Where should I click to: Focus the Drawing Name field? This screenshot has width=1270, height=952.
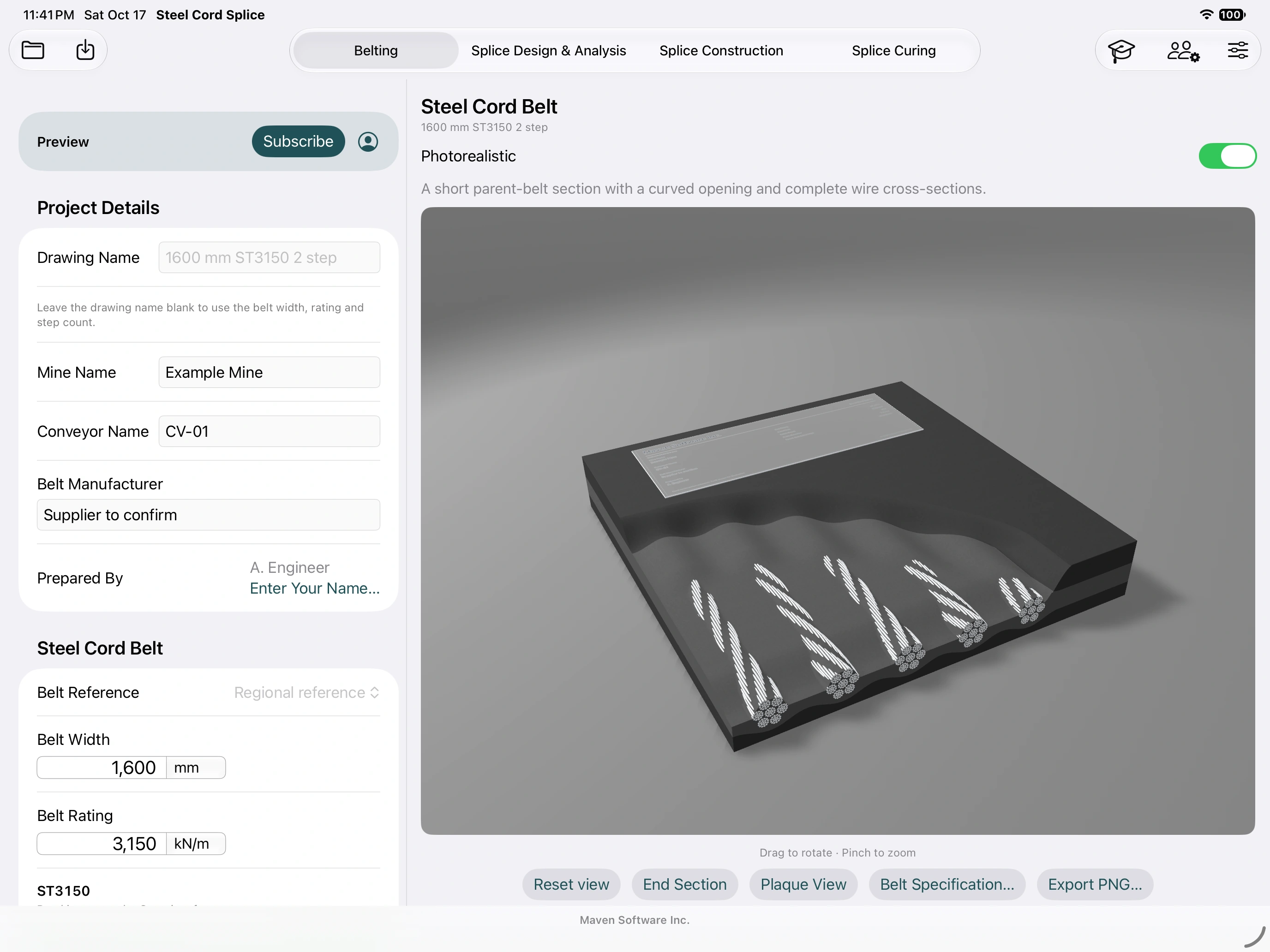pyautogui.click(x=269, y=258)
